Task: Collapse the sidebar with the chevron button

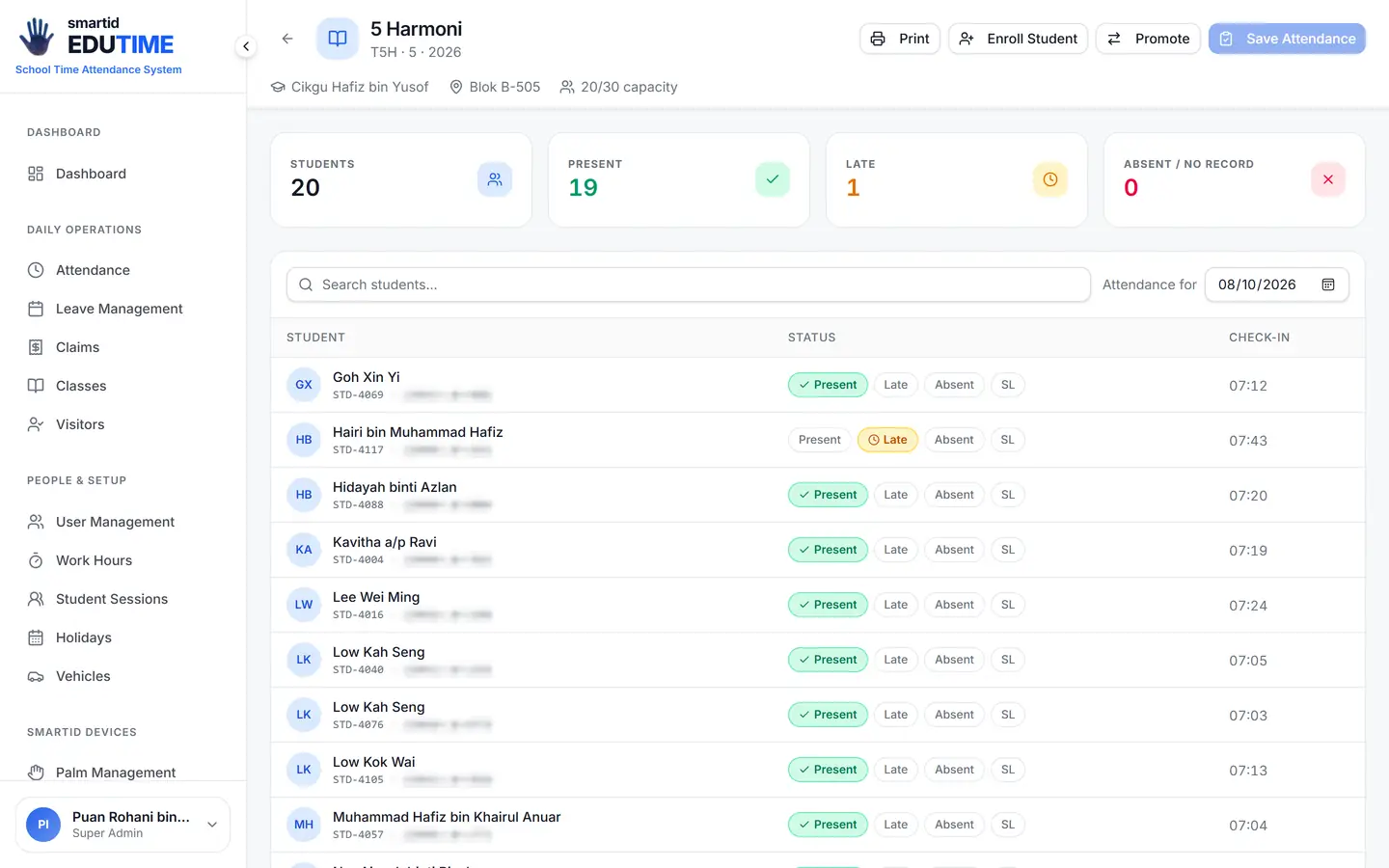Action: point(246,46)
